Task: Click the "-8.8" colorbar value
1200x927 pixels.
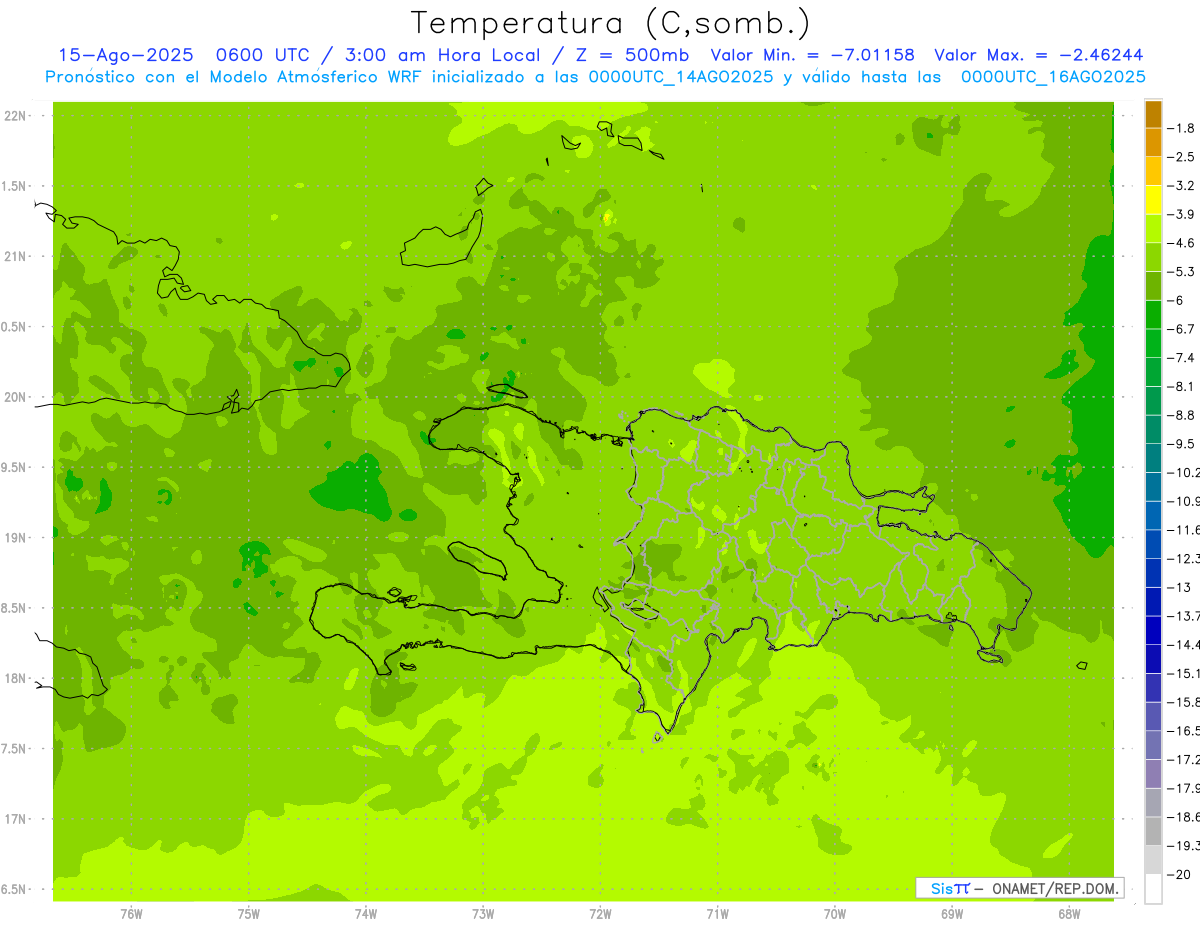Action: 1181,415
